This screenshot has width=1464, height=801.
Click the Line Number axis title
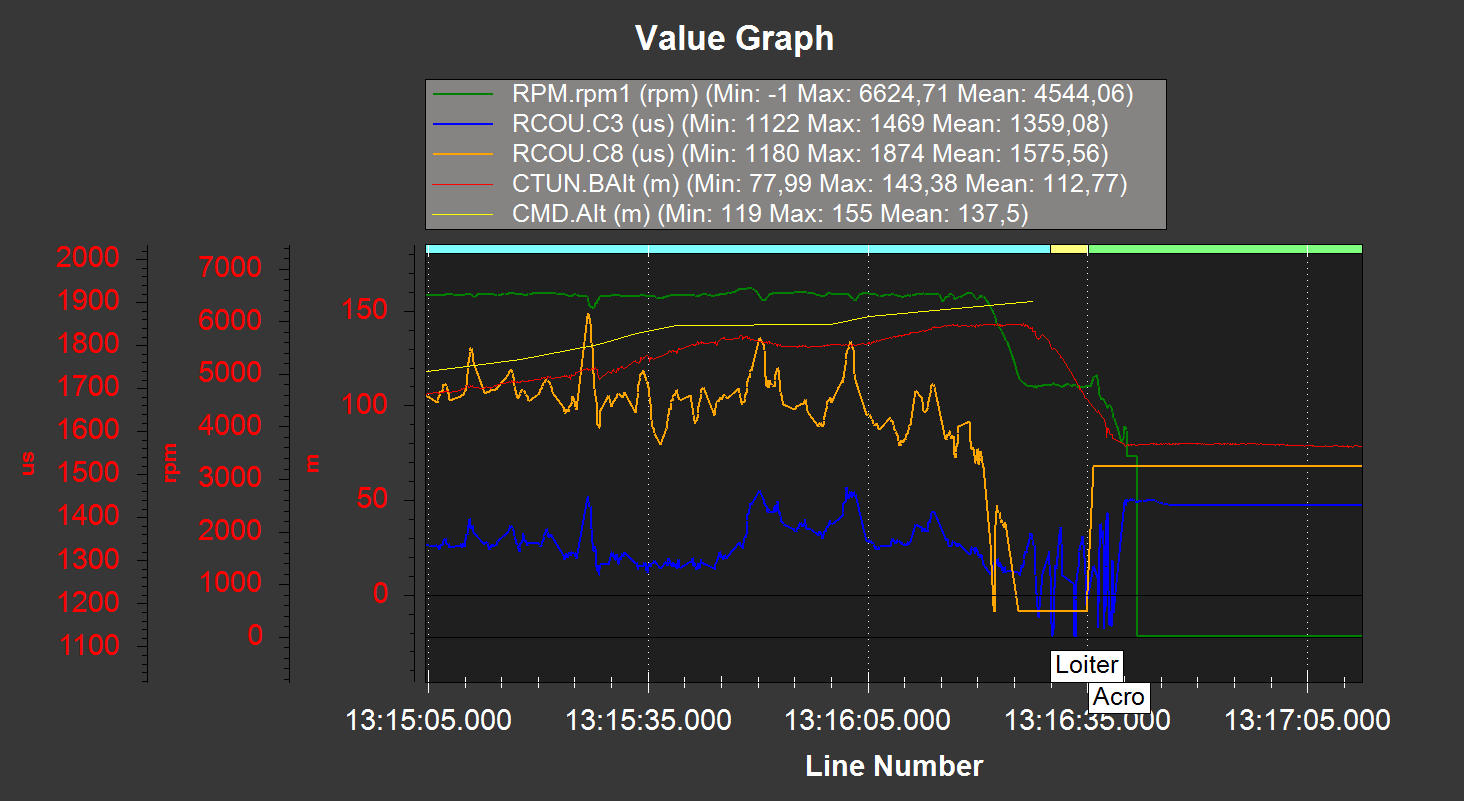(x=894, y=766)
